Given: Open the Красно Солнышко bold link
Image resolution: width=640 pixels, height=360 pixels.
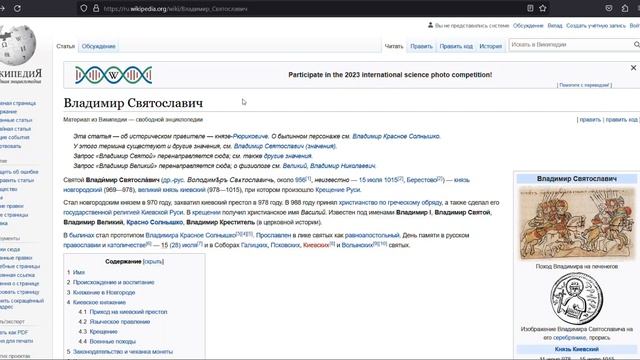Looking at the screenshot, I should click(154, 222).
